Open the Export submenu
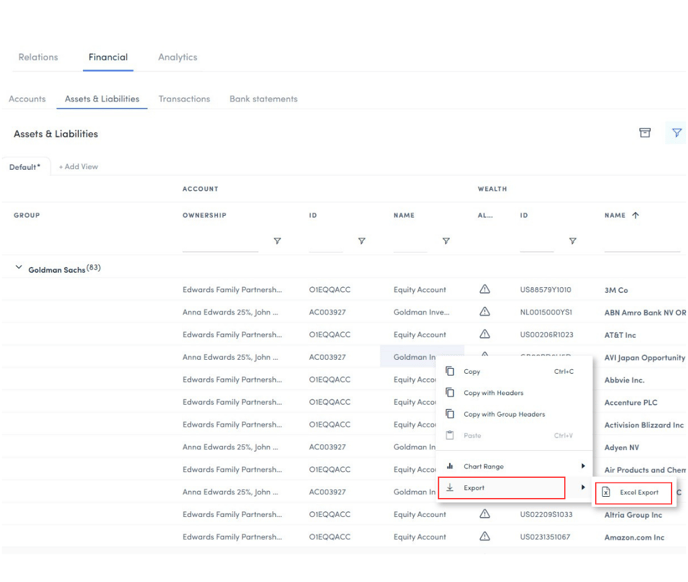Viewport: 688px width, 582px height. click(x=502, y=488)
